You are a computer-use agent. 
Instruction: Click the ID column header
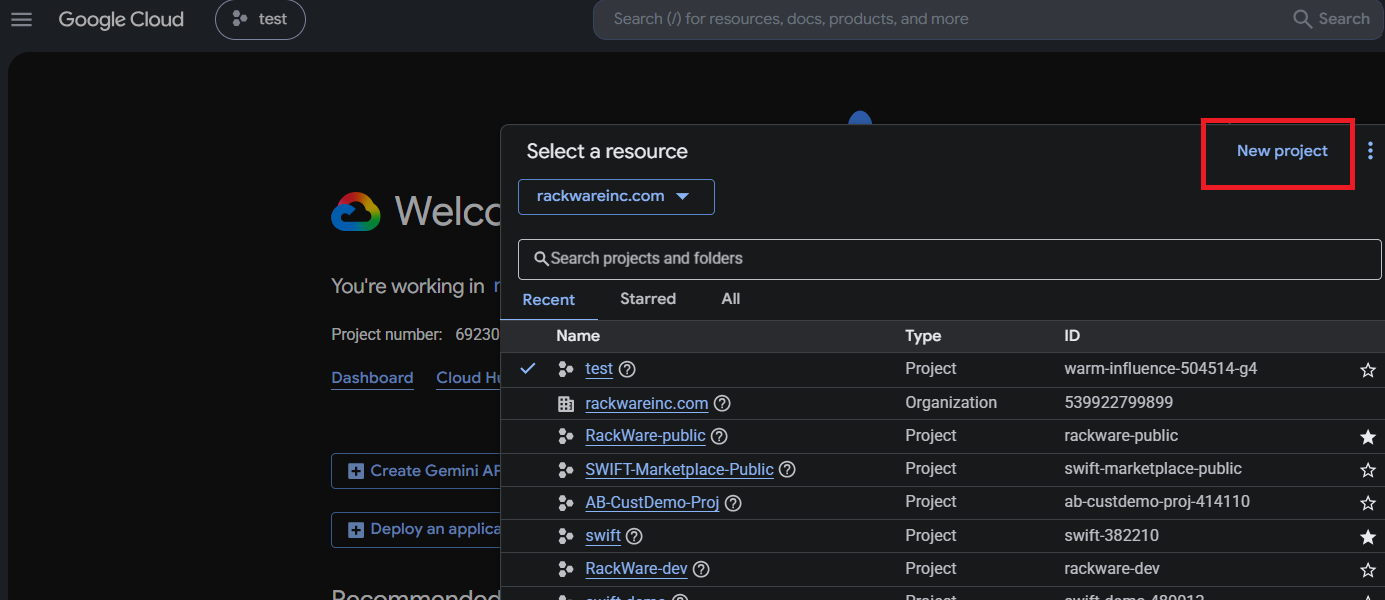(x=1072, y=336)
